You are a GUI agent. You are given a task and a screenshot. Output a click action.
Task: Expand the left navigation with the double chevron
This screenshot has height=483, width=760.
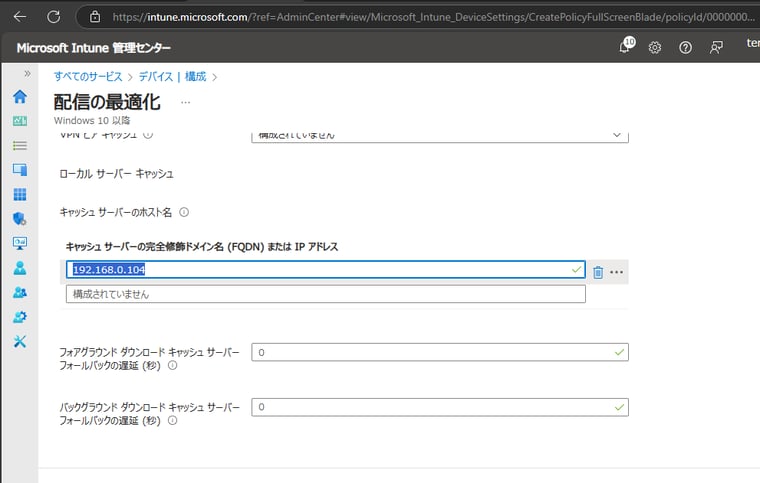click(27, 74)
